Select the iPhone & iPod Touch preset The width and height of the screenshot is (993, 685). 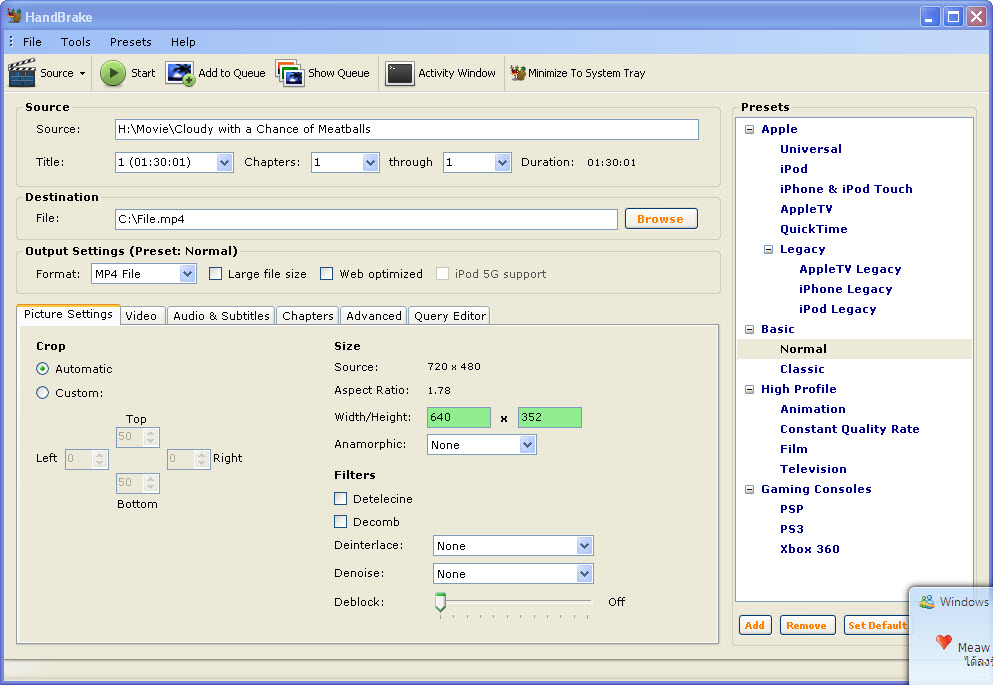pos(846,189)
